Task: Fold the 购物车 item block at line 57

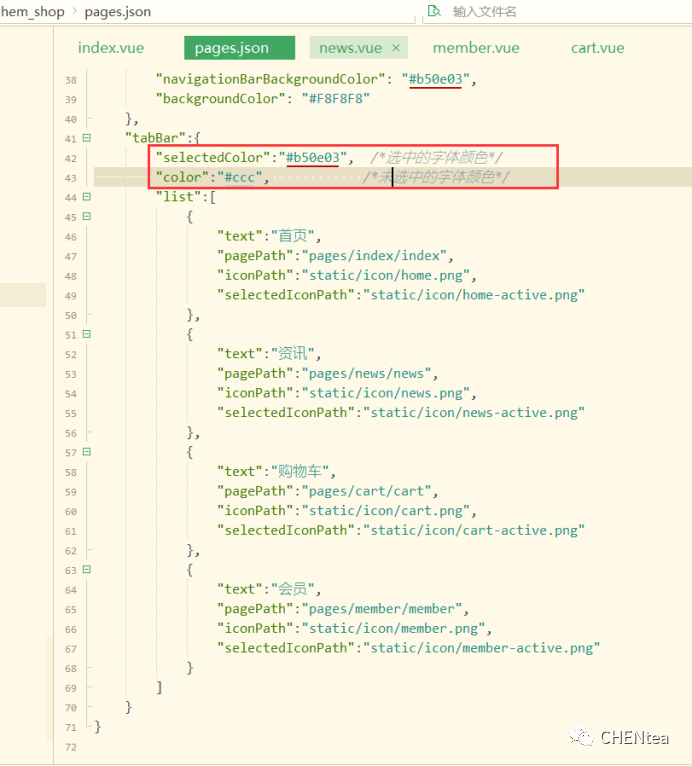Action: tap(87, 452)
